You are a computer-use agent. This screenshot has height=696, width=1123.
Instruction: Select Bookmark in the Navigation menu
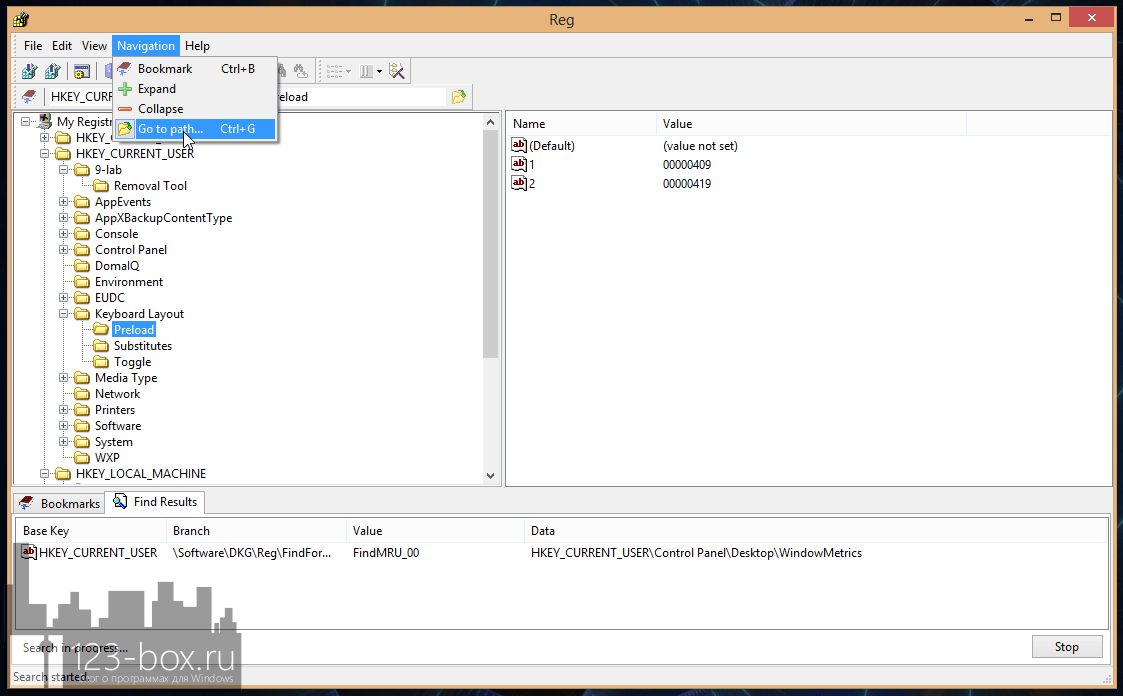(x=165, y=69)
